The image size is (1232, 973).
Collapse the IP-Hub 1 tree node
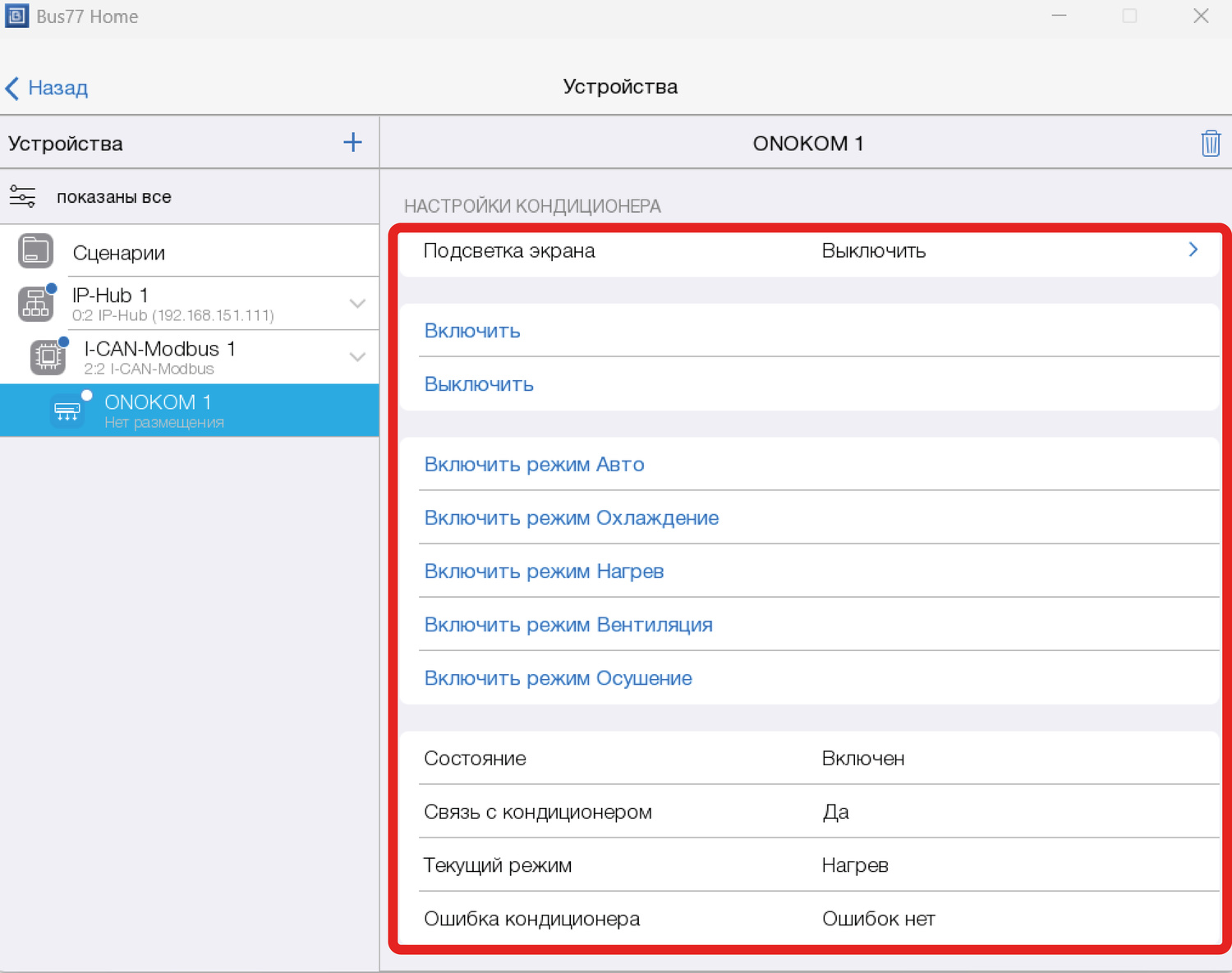coord(357,304)
